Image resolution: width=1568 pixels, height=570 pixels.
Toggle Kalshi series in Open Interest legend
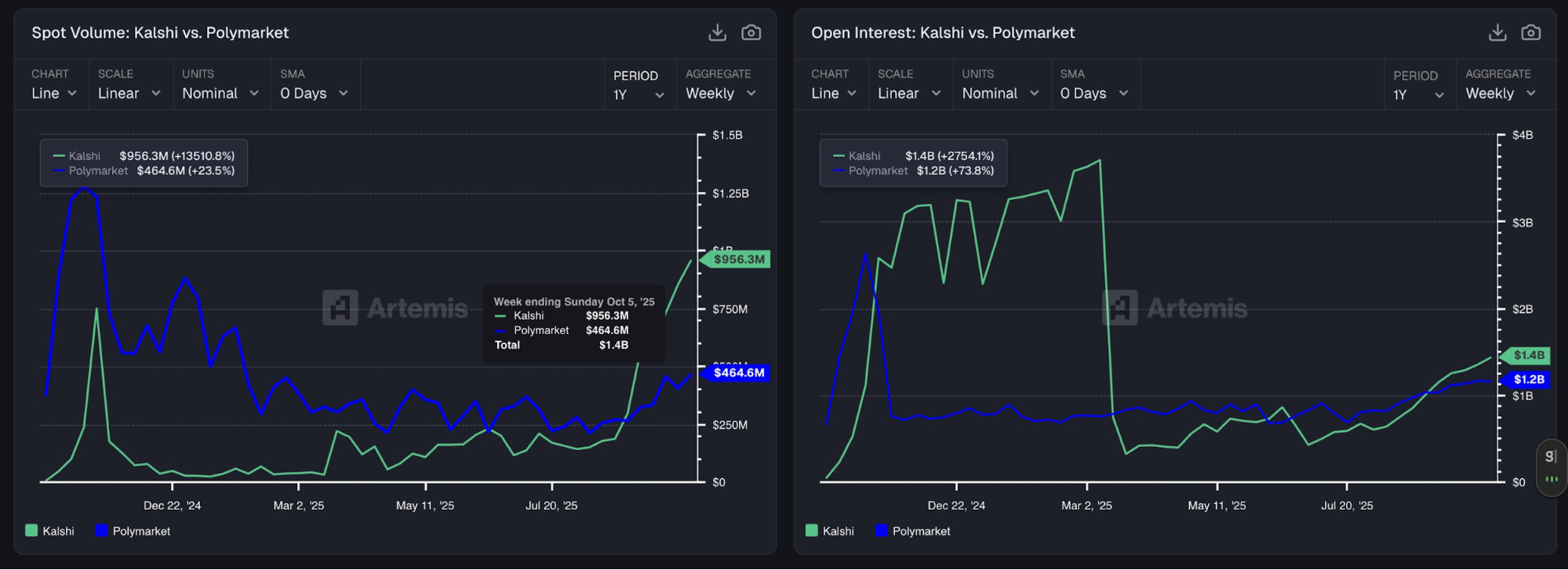coord(830,531)
